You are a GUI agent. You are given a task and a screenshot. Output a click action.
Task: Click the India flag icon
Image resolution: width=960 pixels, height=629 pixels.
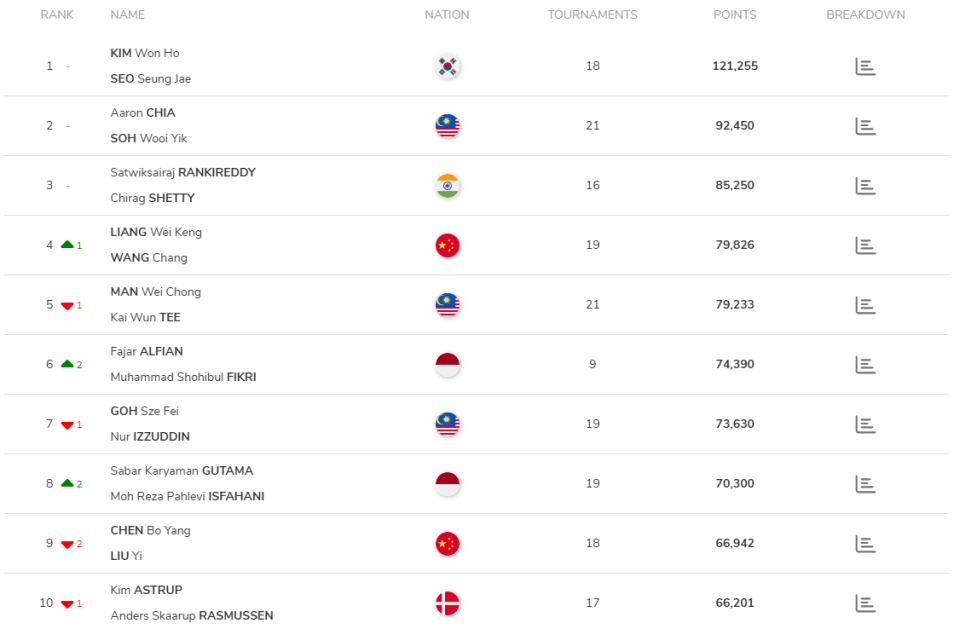(x=447, y=186)
